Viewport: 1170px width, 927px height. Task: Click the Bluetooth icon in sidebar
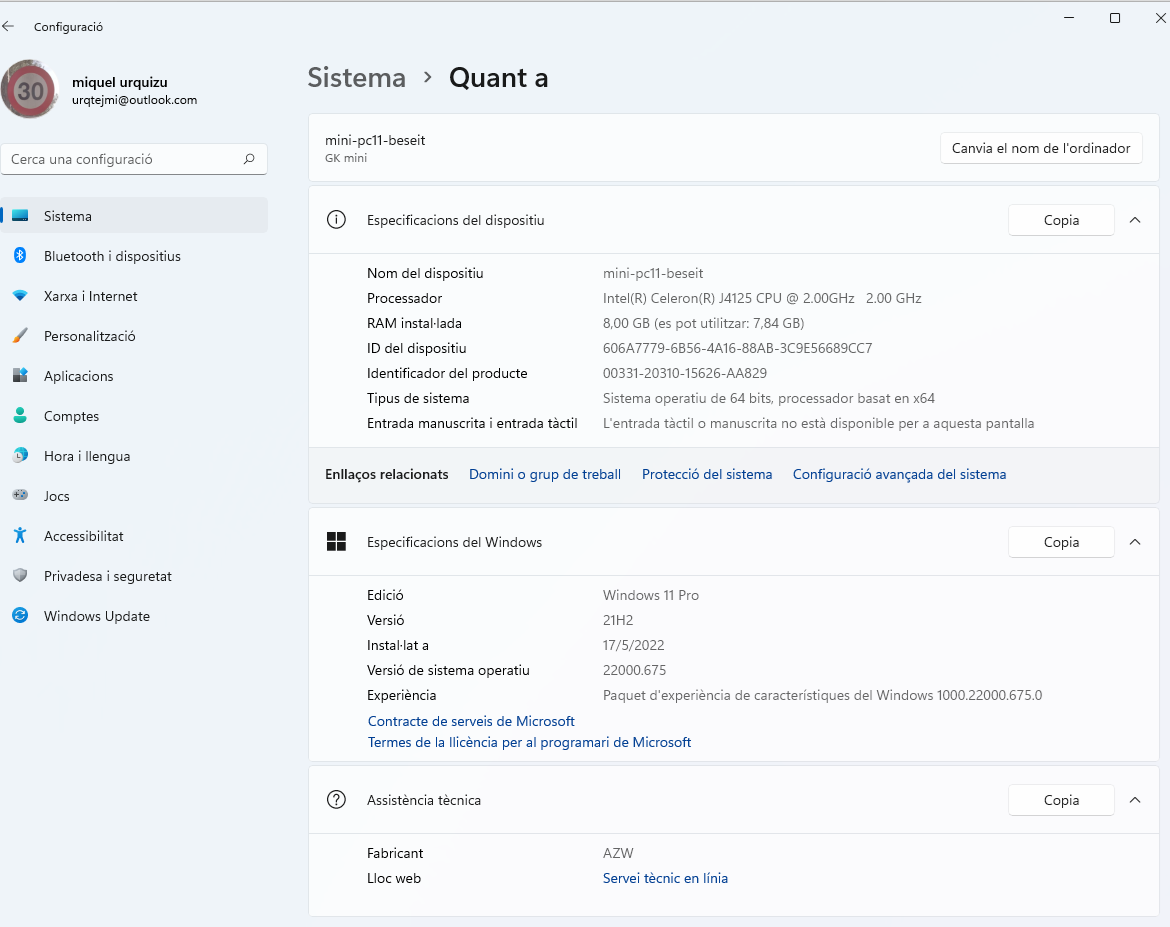20,256
